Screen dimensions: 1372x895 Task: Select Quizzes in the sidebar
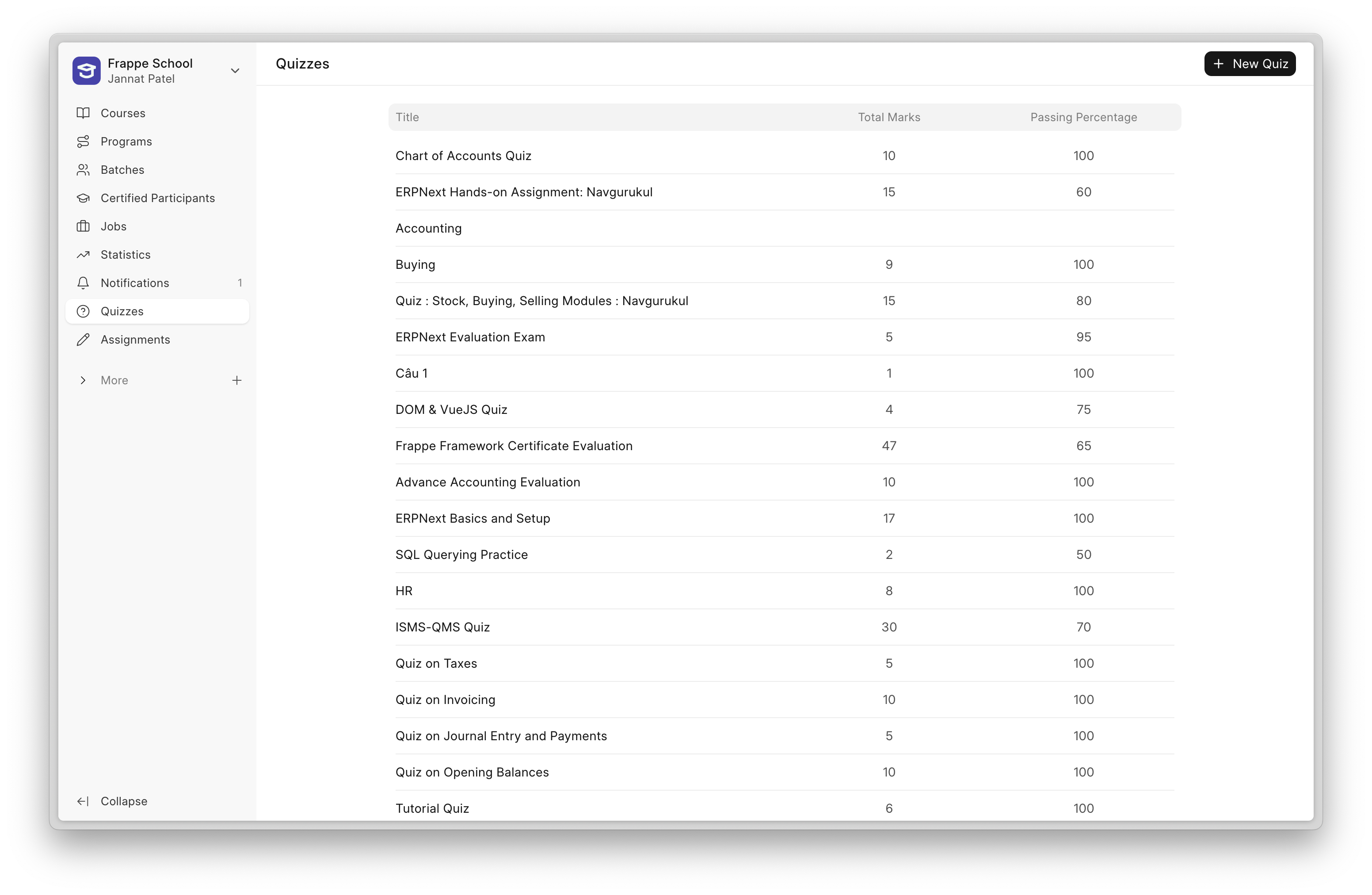(x=122, y=311)
